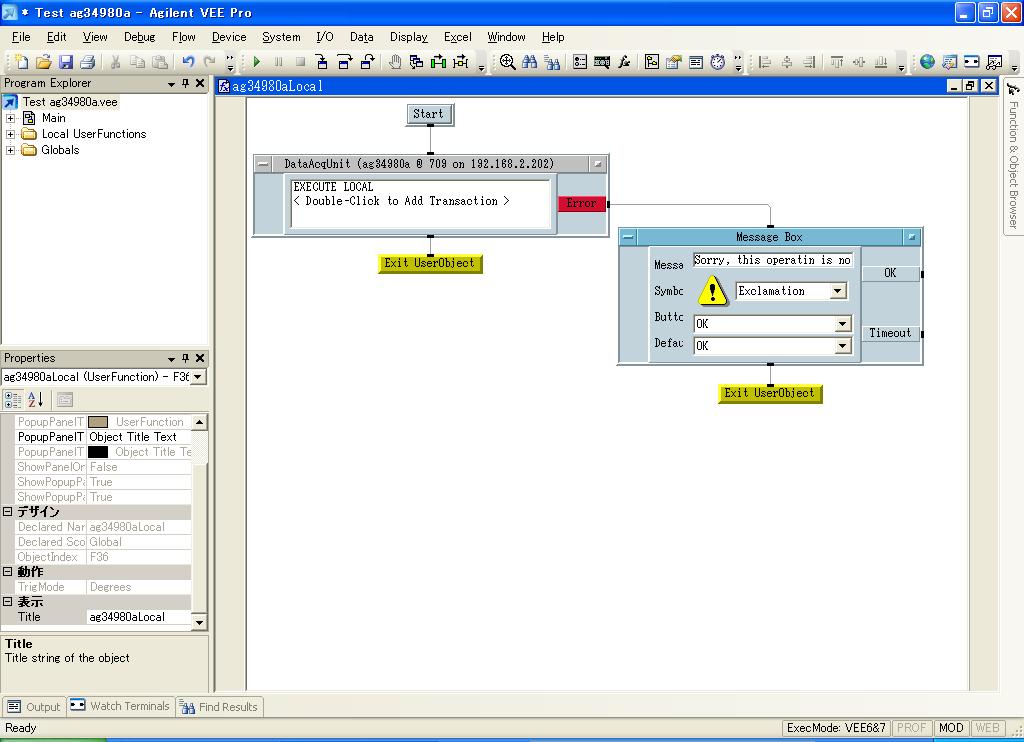Open the fx Function browser icon
This screenshot has width=1024, height=742.
(624, 62)
